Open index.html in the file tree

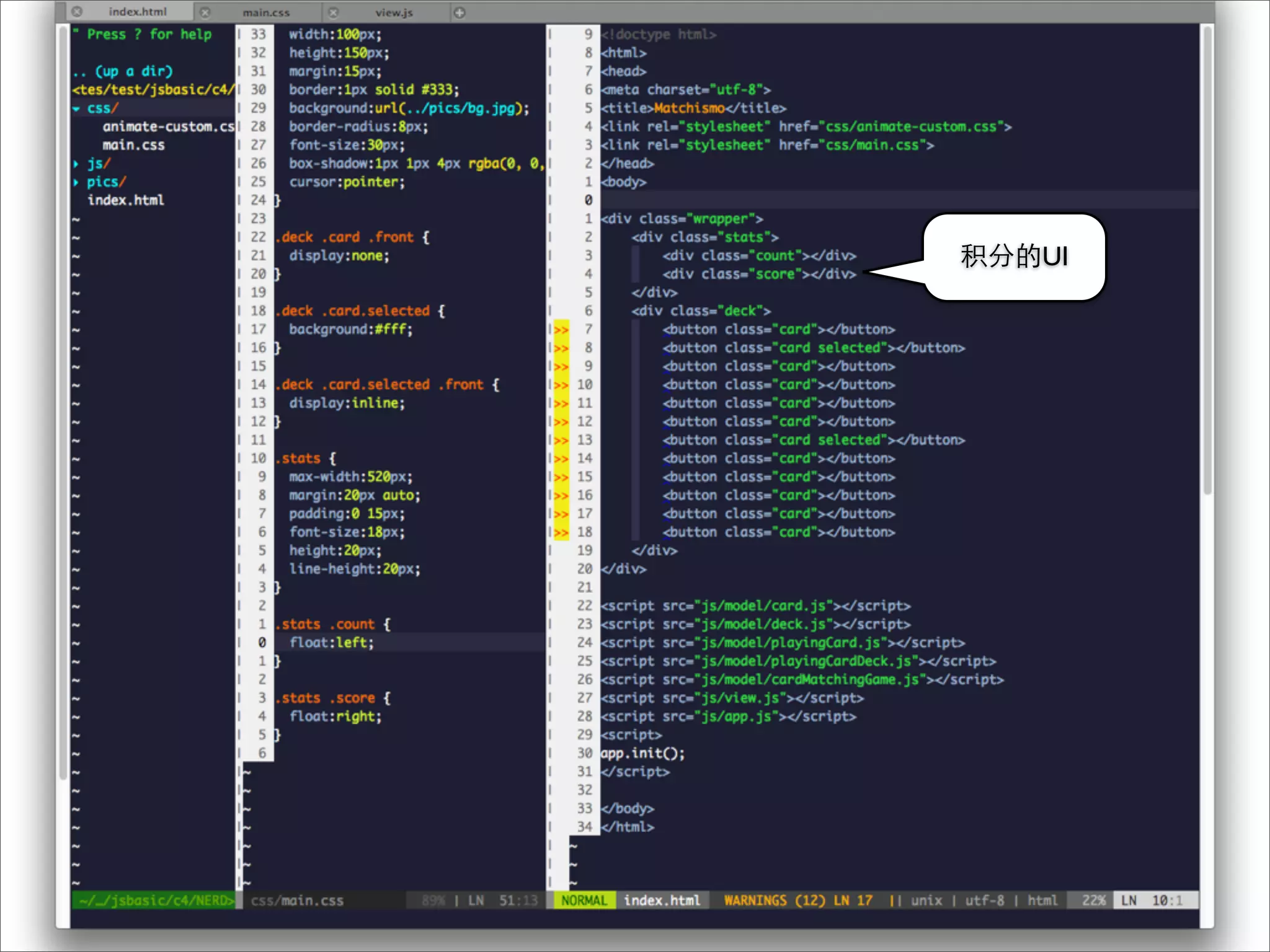[126, 200]
